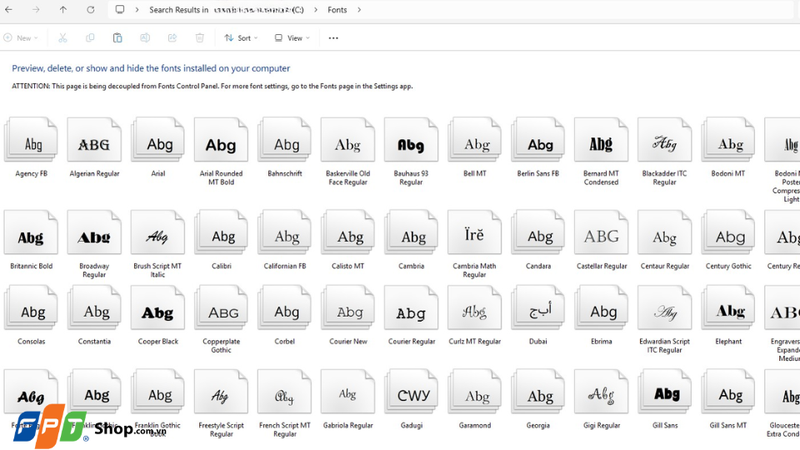Click the Rename icon in toolbar
Screen dimensions: 800x450
click(145, 38)
